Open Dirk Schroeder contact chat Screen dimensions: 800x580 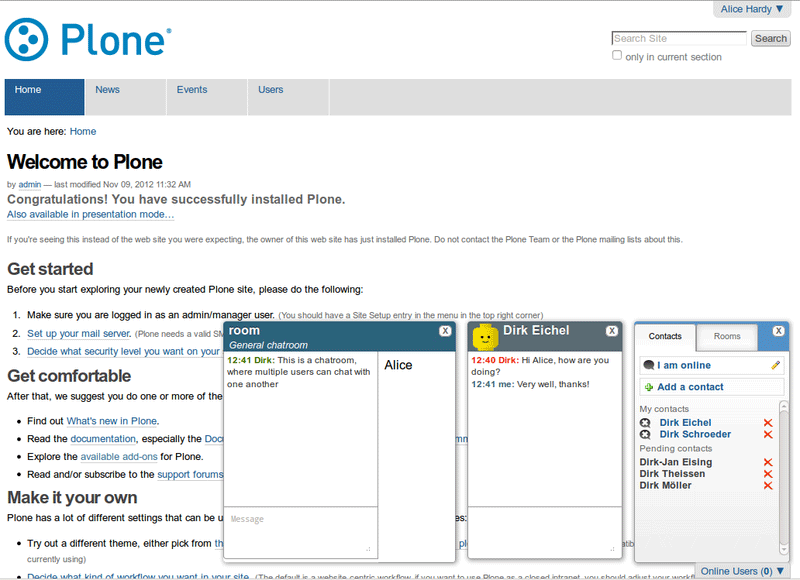point(695,435)
